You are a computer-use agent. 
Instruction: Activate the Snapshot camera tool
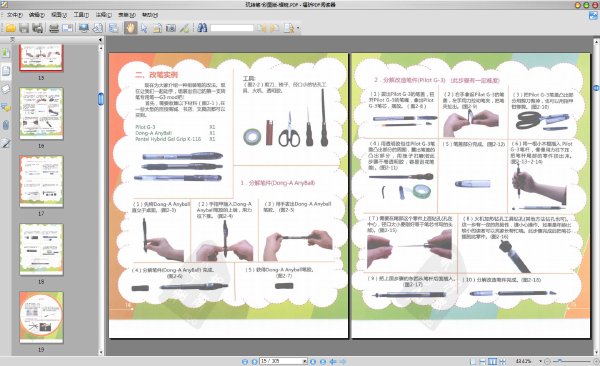click(x=171, y=28)
